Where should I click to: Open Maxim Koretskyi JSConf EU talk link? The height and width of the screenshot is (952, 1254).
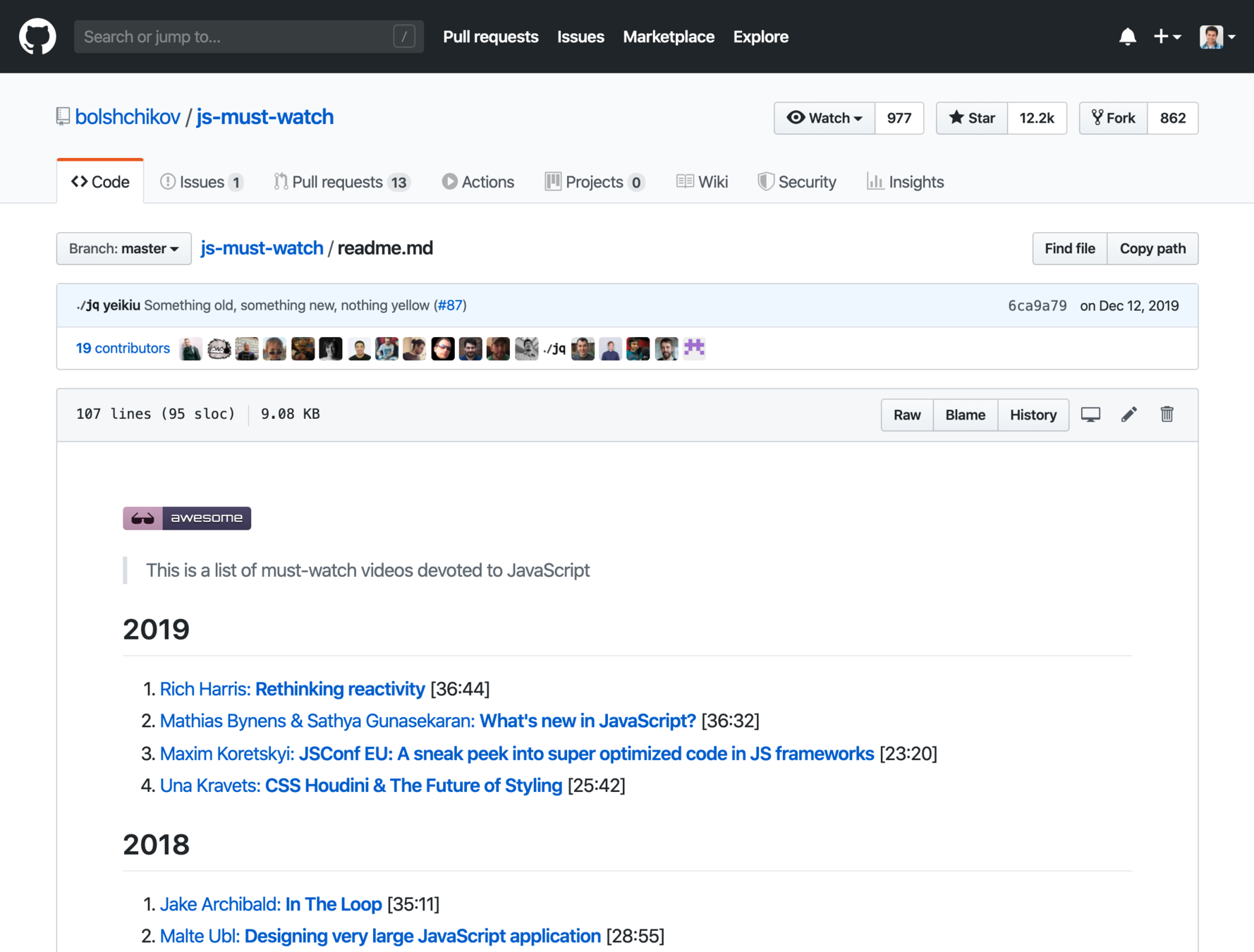517,754
